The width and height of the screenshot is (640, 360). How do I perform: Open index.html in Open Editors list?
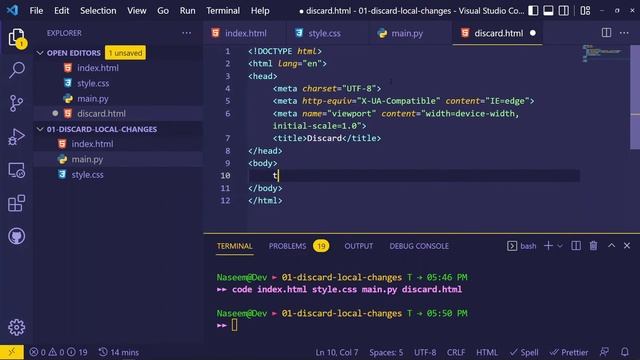[x=118, y=68]
